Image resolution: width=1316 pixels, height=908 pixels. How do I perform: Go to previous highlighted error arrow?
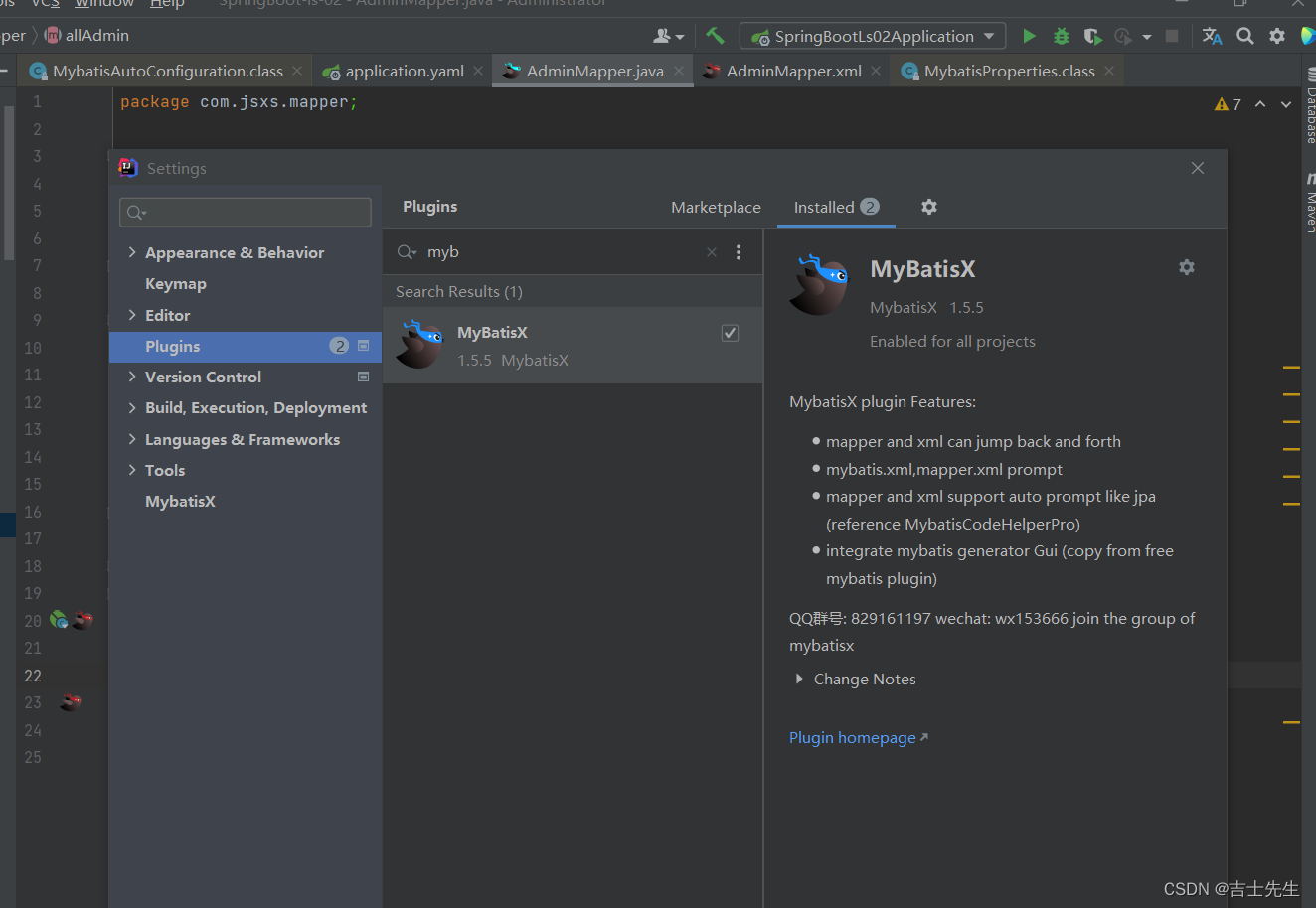pyautogui.click(x=1260, y=104)
